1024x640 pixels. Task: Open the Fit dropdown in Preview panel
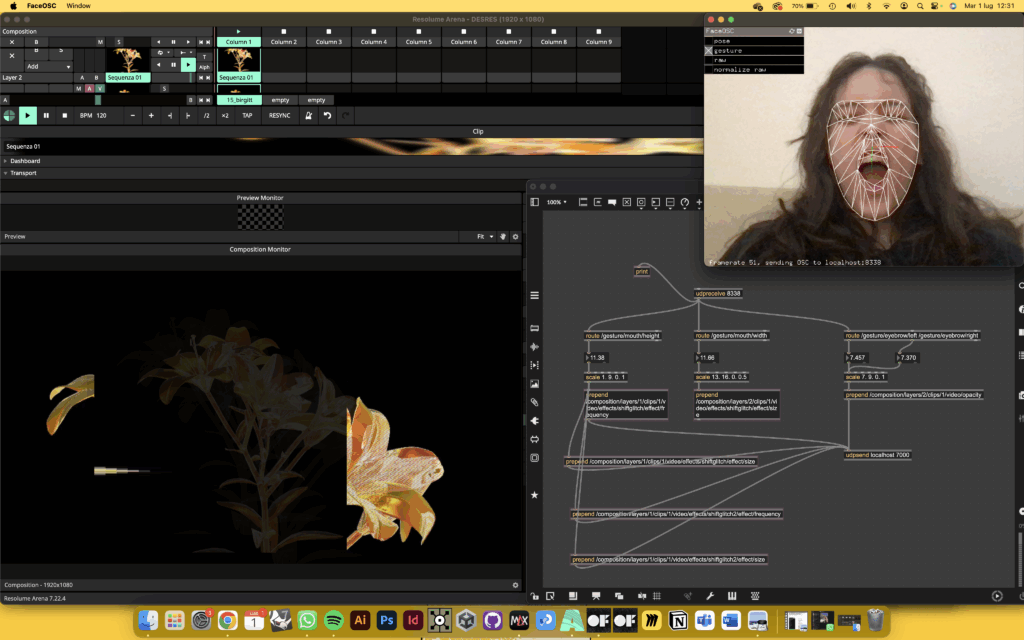[485, 237]
